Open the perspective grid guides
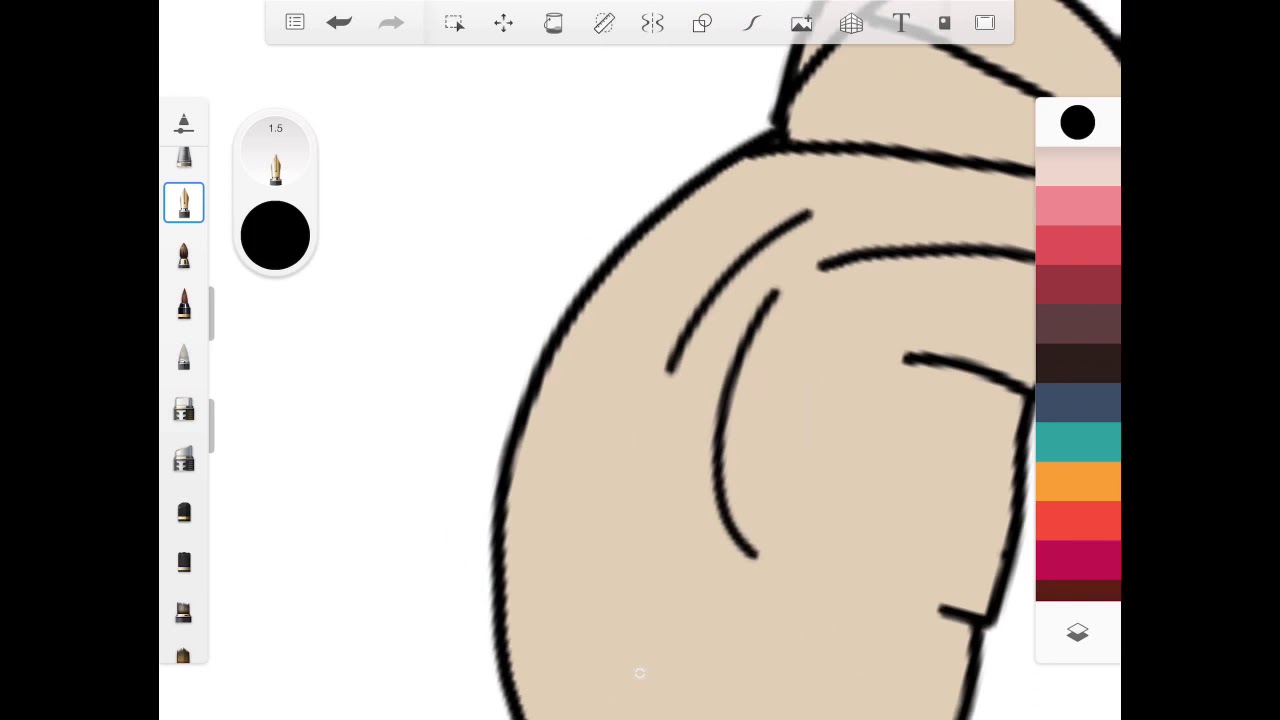This screenshot has height=720, width=1280. coord(851,22)
